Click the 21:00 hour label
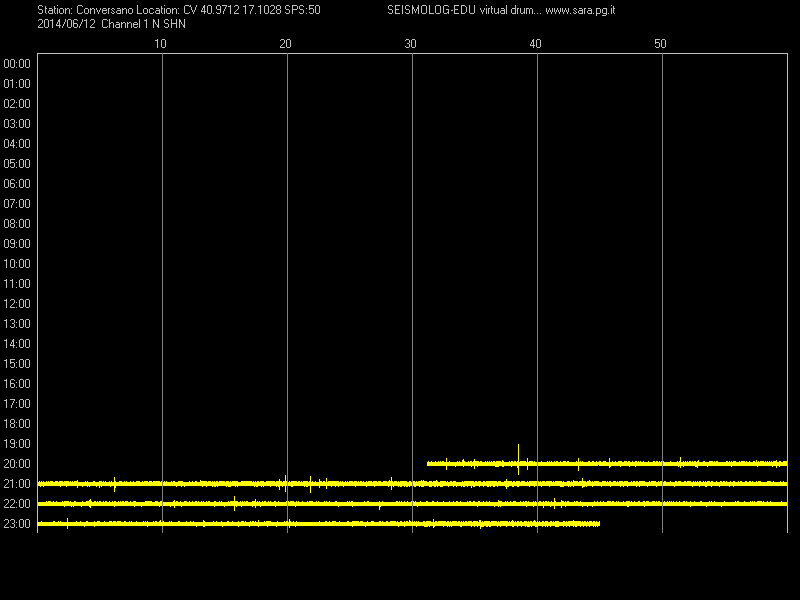This screenshot has height=600, width=800. 17,484
